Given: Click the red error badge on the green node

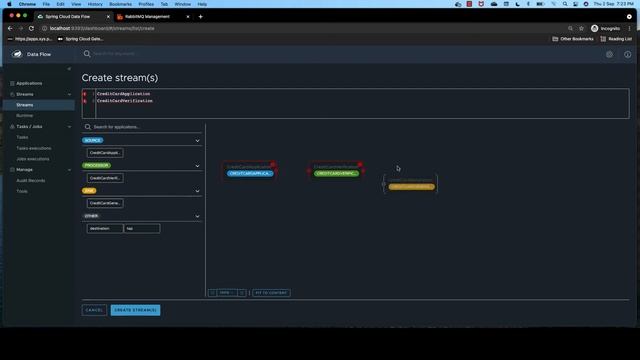Looking at the screenshot, I should tap(360, 164).
